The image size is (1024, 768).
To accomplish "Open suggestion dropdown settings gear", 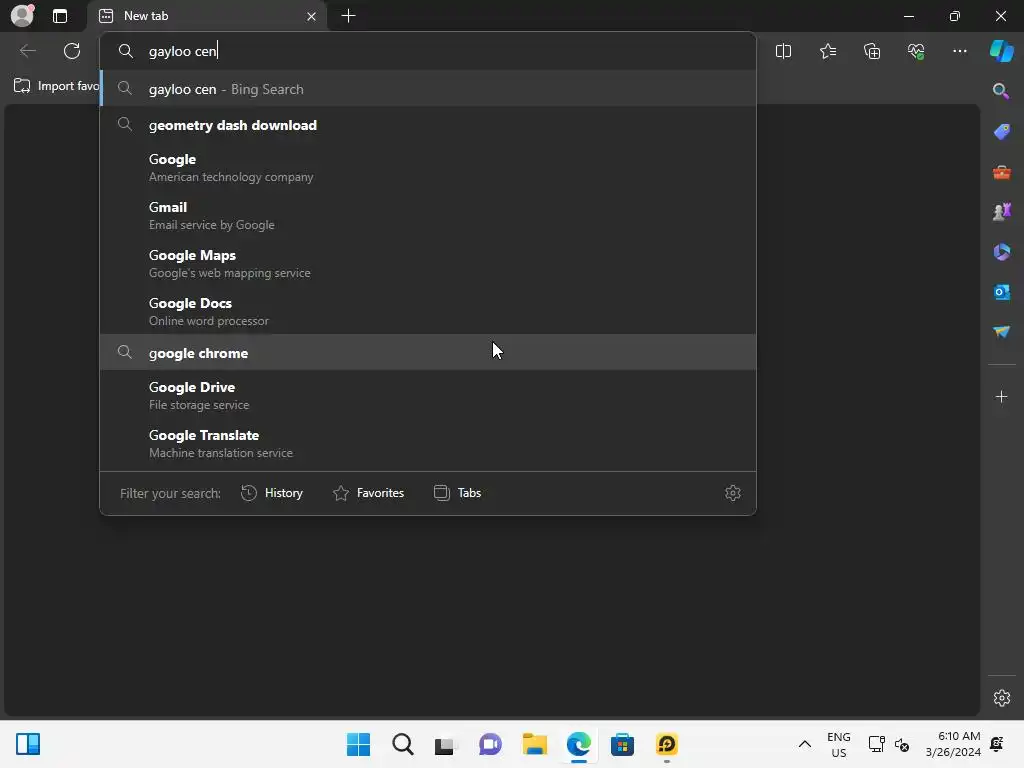I will click(733, 493).
